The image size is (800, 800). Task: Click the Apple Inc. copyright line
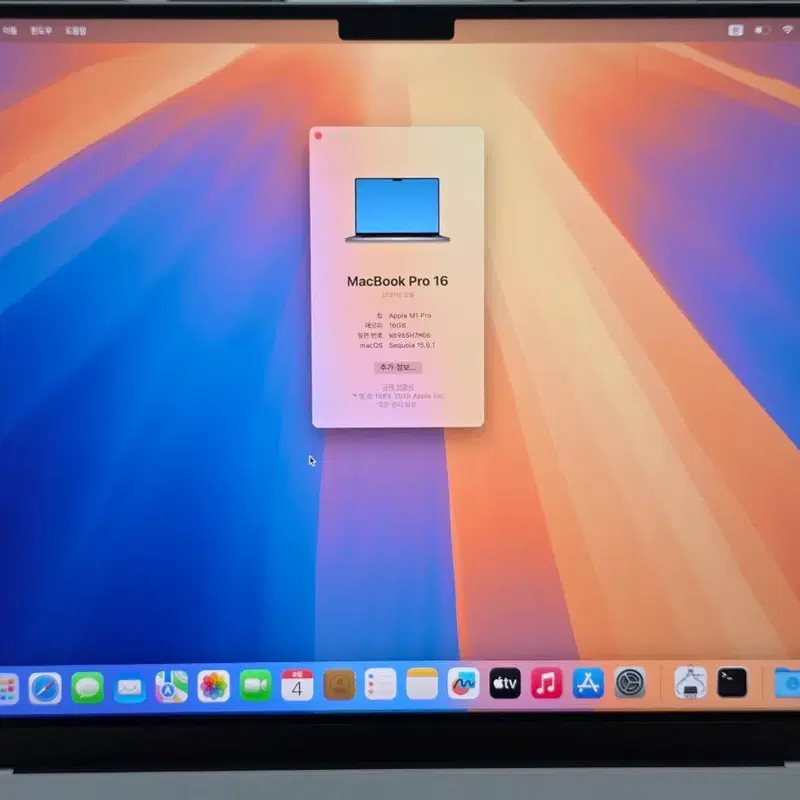click(397, 396)
